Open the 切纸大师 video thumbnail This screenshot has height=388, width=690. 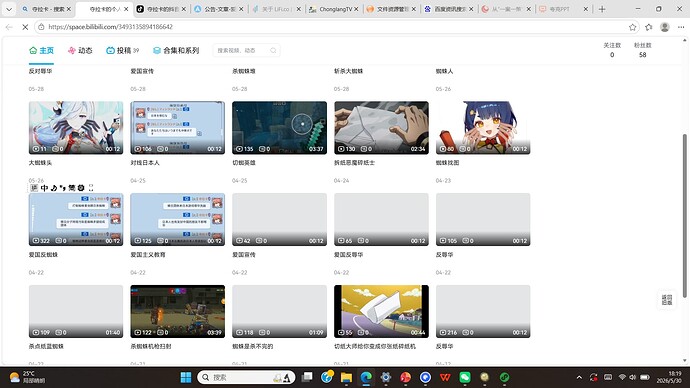[381, 311]
